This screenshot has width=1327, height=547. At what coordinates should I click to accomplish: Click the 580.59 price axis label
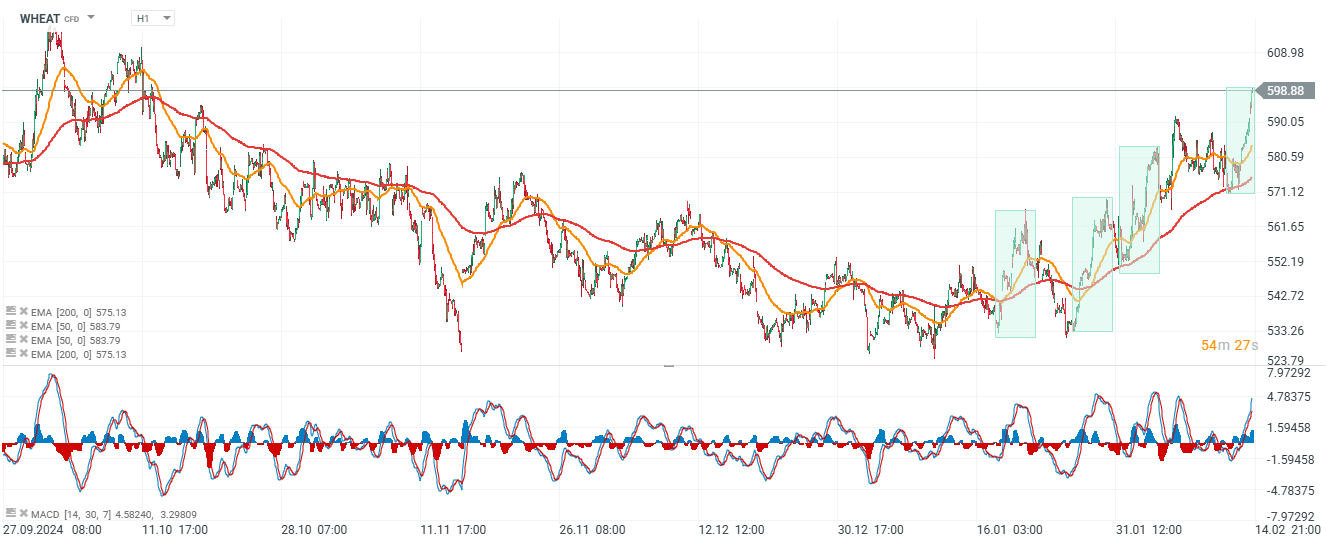(1285, 157)
